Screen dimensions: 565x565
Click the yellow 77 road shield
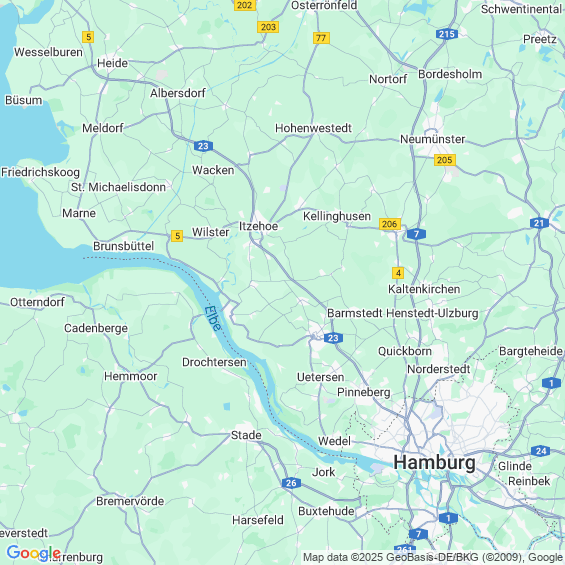click(321, 38)
